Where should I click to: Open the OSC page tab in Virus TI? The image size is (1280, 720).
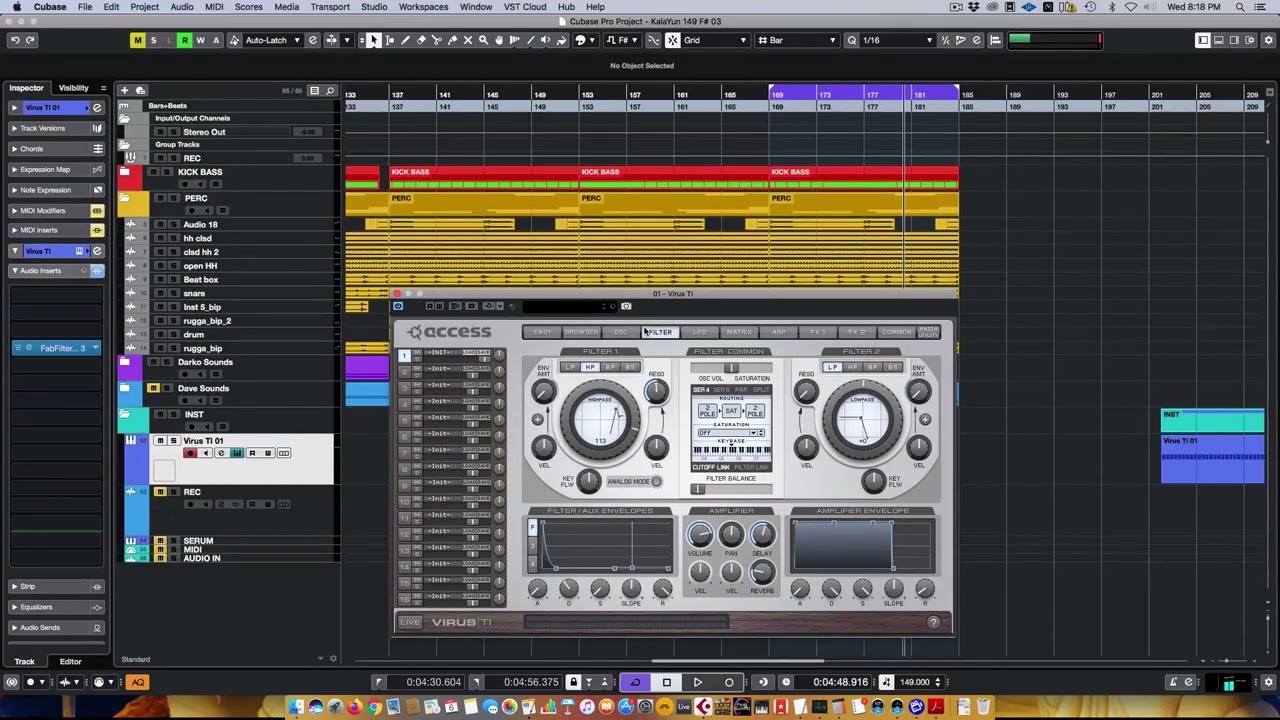point(621,332)
